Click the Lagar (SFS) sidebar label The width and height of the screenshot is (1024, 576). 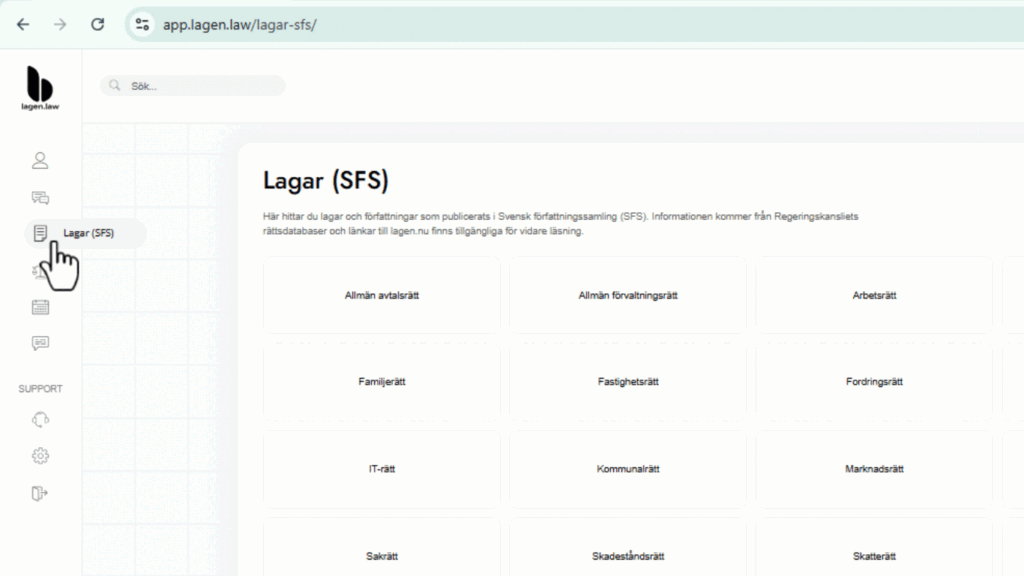(89, 233)
